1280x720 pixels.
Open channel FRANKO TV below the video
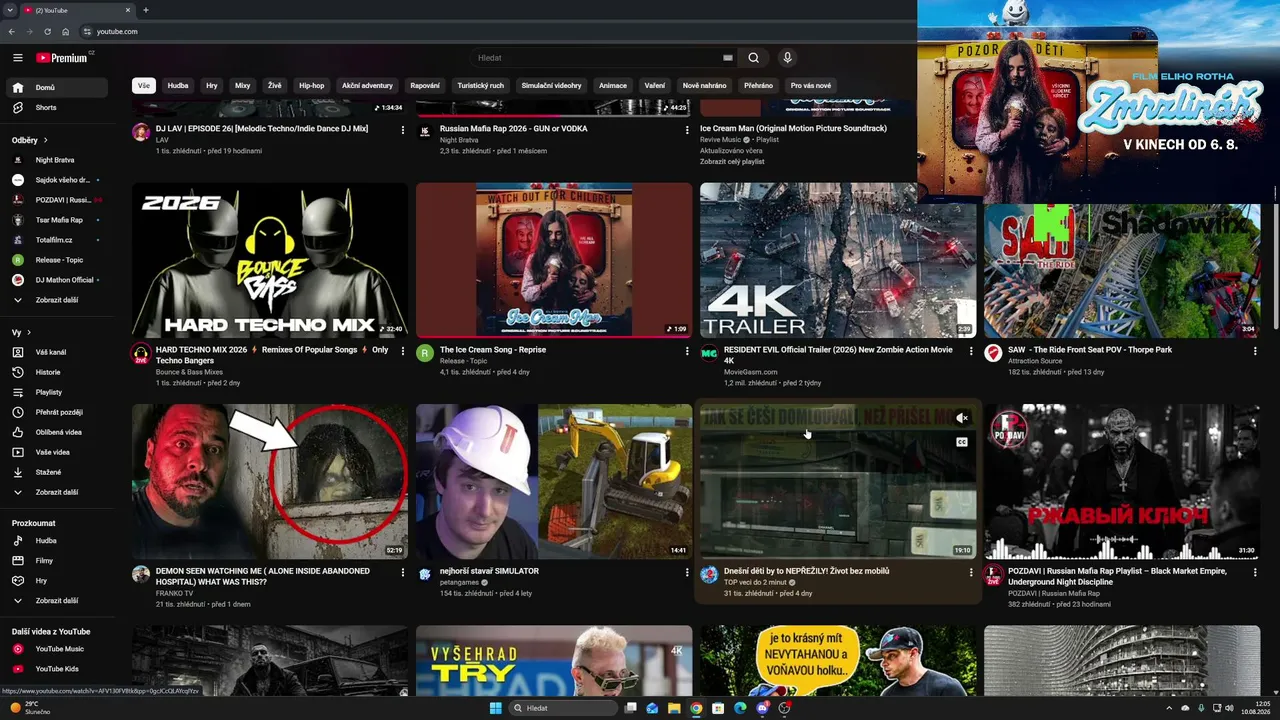[x=175, y=593]
